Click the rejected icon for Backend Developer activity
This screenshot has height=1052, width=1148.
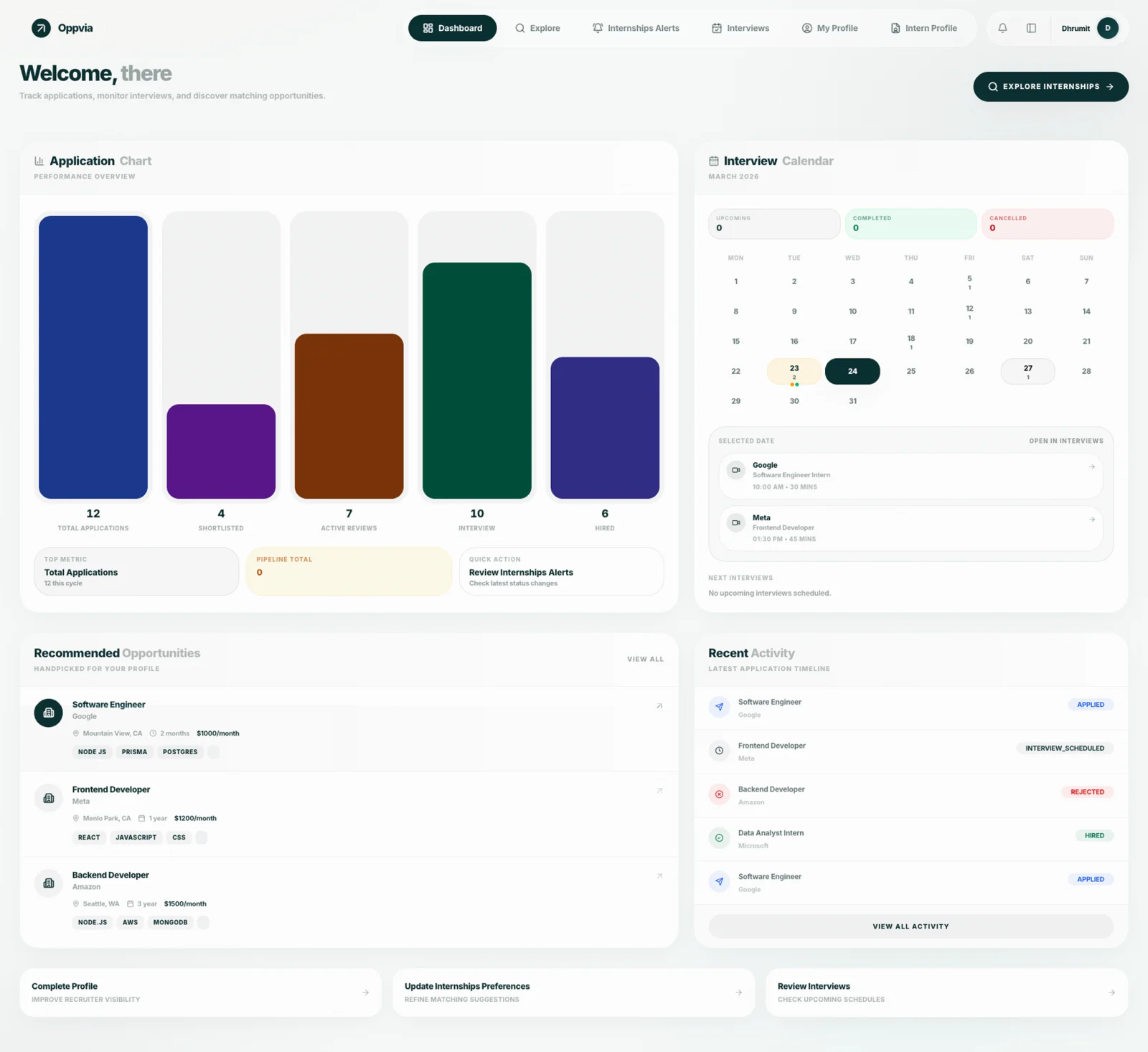click(719, 794)
